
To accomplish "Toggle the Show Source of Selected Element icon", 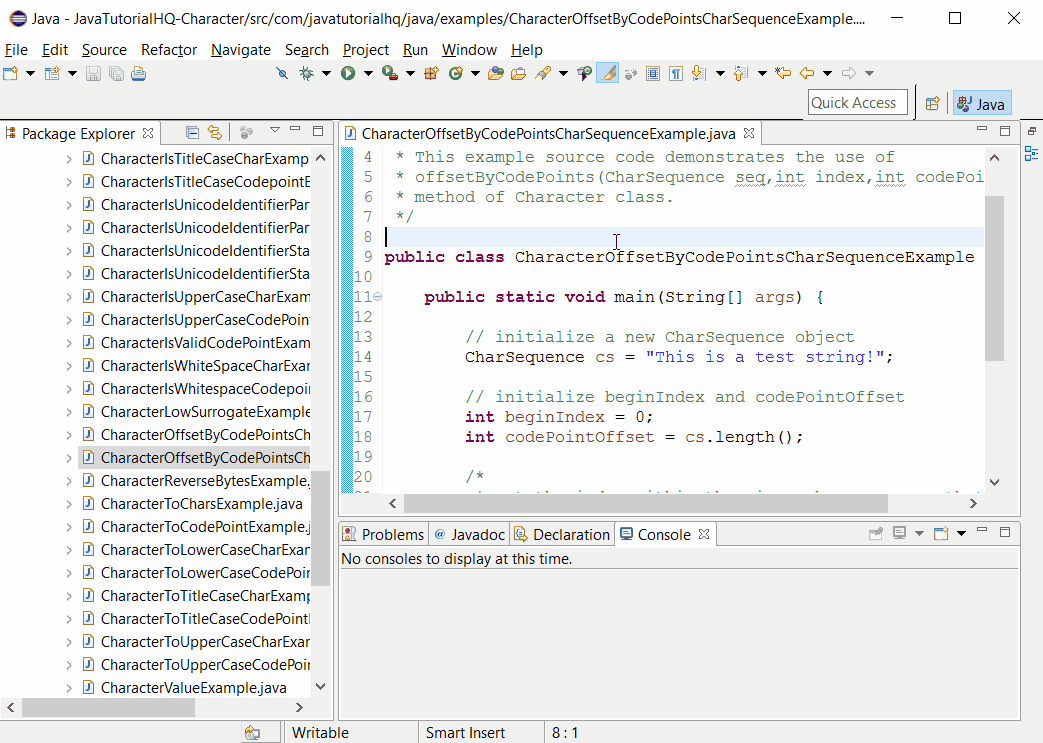I will (653, 73).
